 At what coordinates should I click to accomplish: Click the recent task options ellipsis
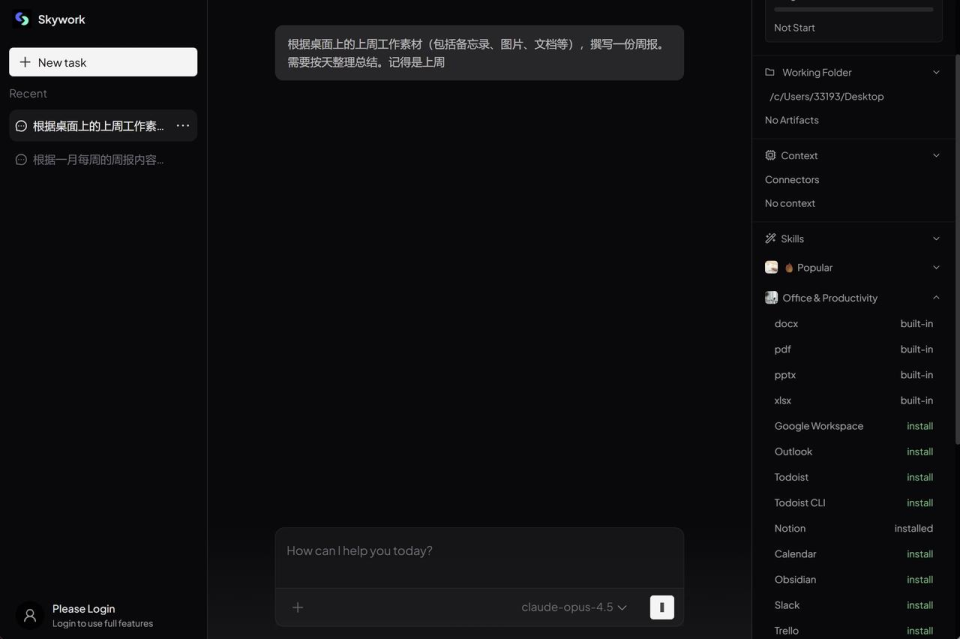[182, 125]
